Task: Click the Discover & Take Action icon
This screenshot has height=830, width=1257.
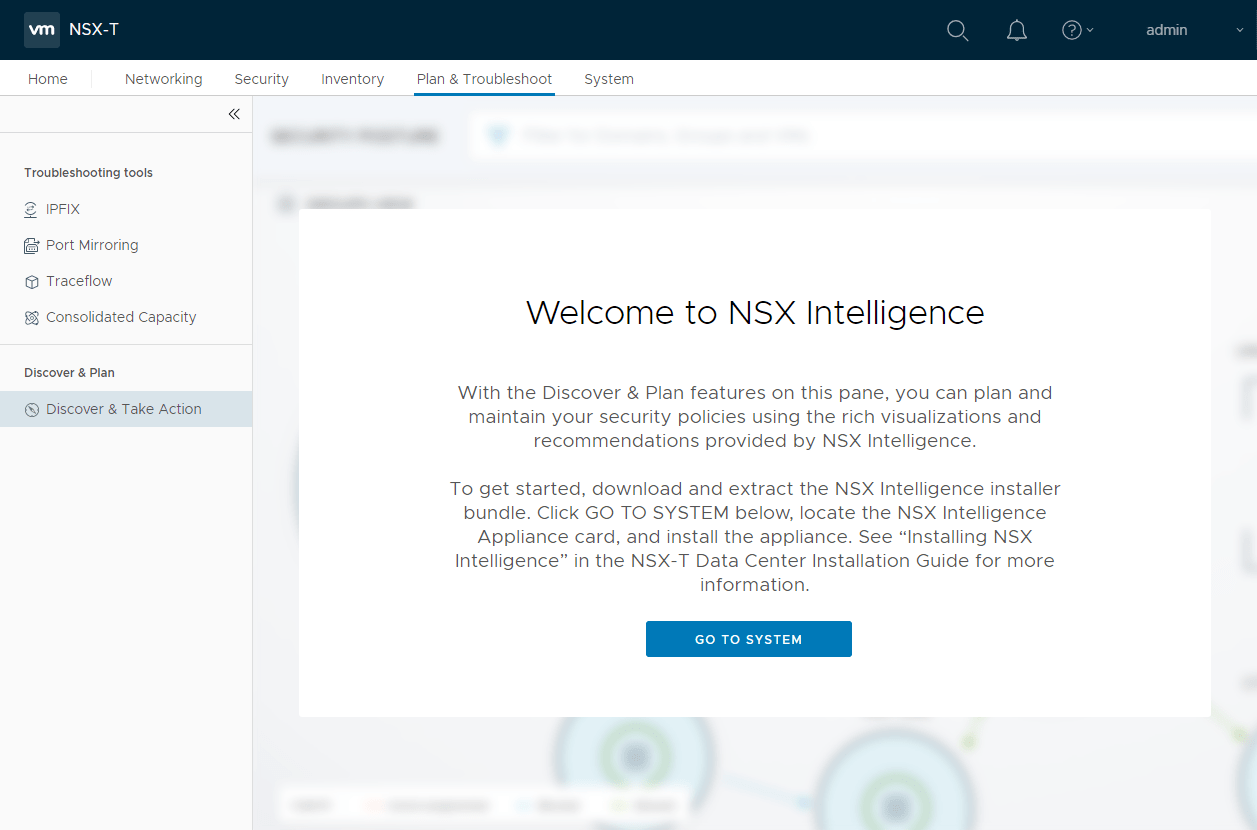Action: point(31,410)
